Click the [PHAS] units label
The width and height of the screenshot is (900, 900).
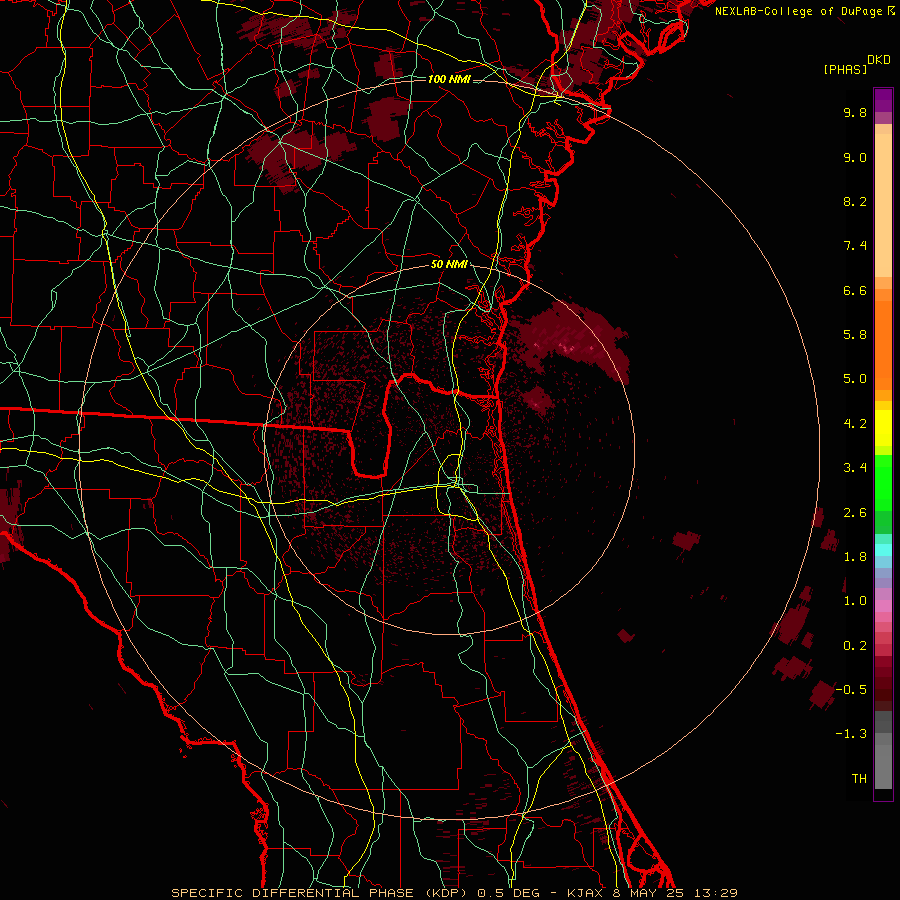coord(845,70)
